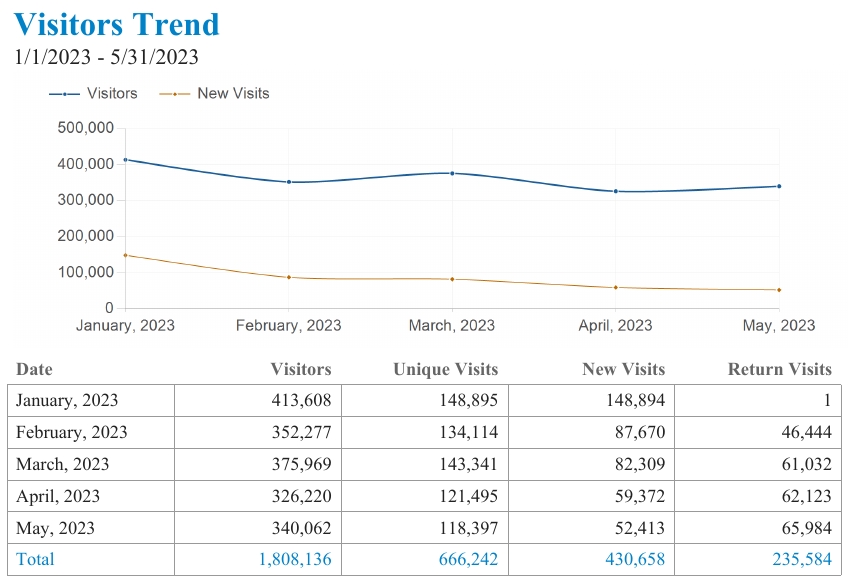Toggle the Visitors legend entry

(x=93, y=93)
